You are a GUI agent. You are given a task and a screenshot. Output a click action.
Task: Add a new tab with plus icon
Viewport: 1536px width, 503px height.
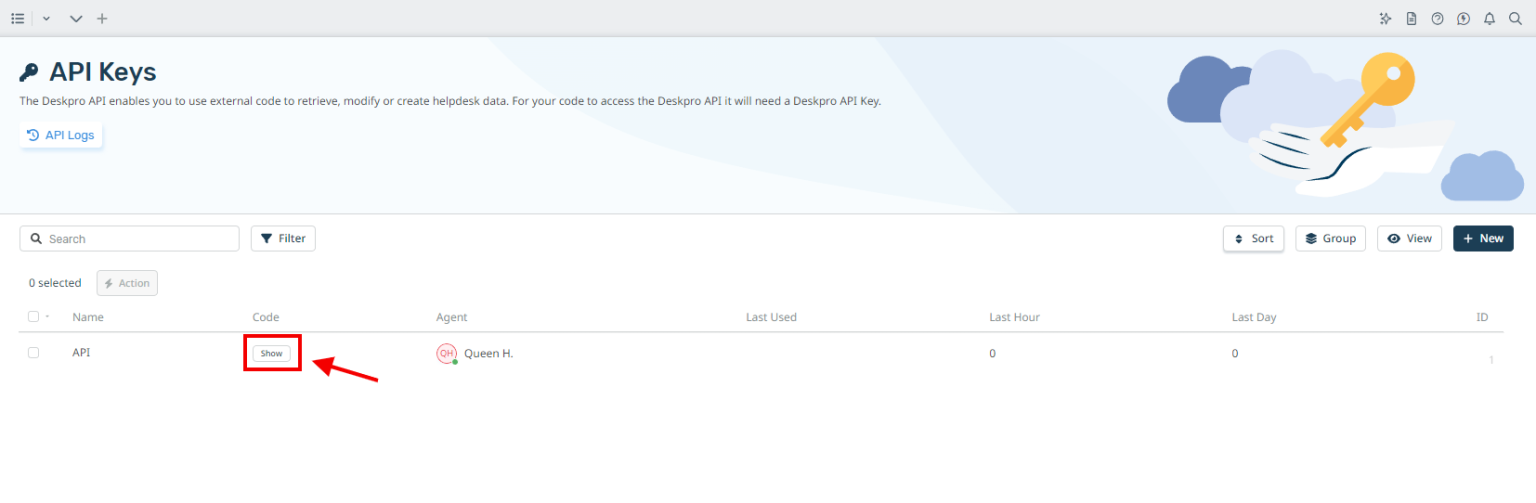point(102,18)
